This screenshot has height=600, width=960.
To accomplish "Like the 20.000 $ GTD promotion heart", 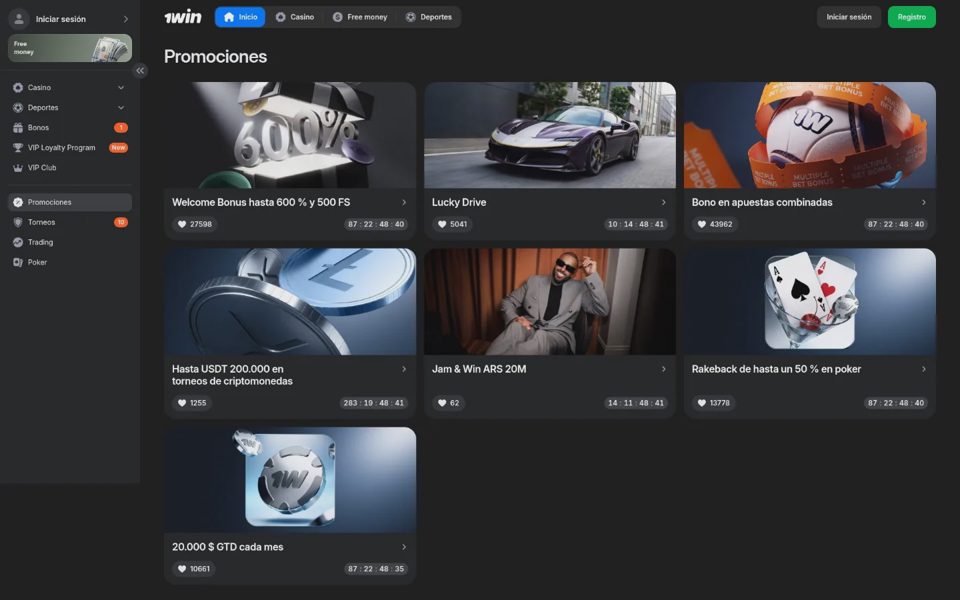I will [182, 569].
